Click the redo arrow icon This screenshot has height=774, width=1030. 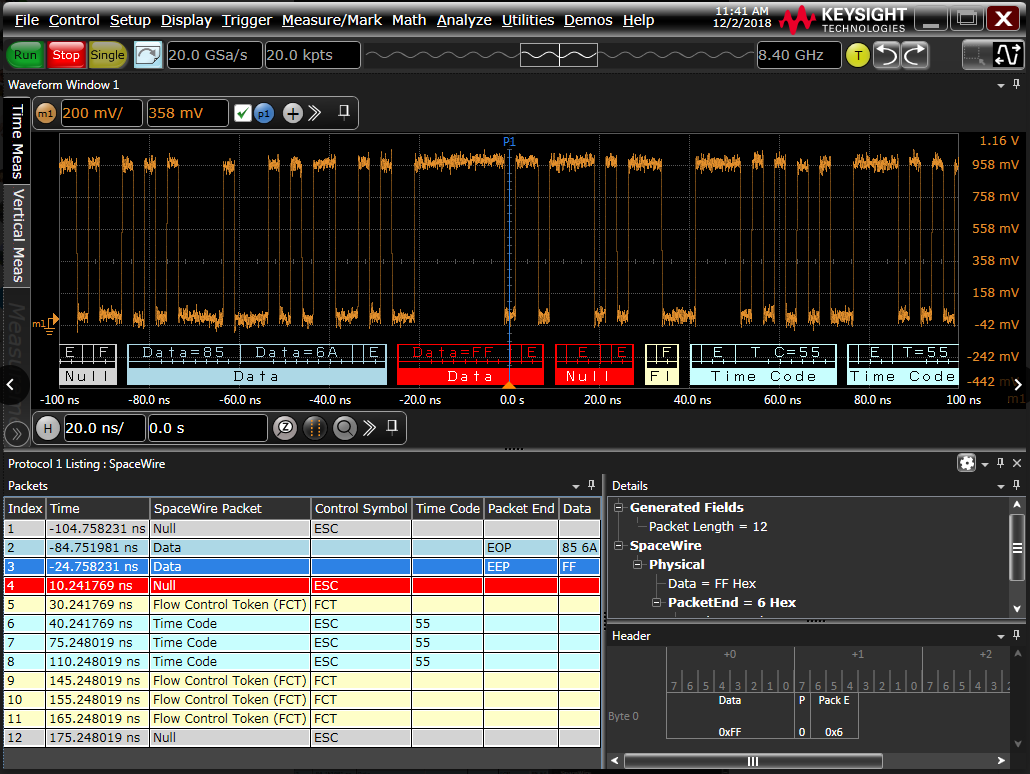pos(915,56)
